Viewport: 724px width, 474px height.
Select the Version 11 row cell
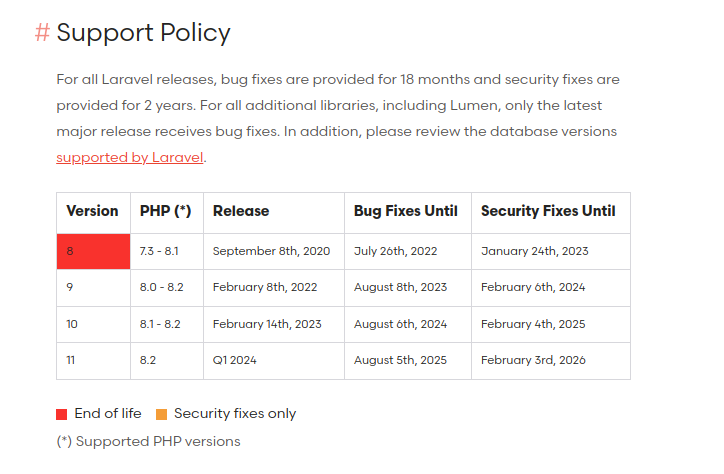[93, 361]
